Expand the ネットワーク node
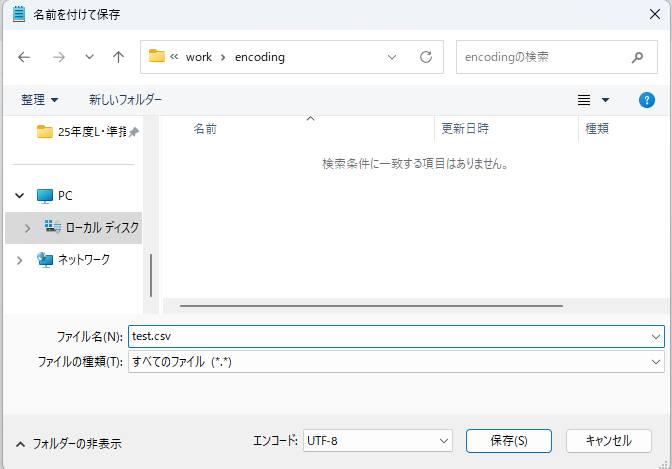 tap(19, 260)
